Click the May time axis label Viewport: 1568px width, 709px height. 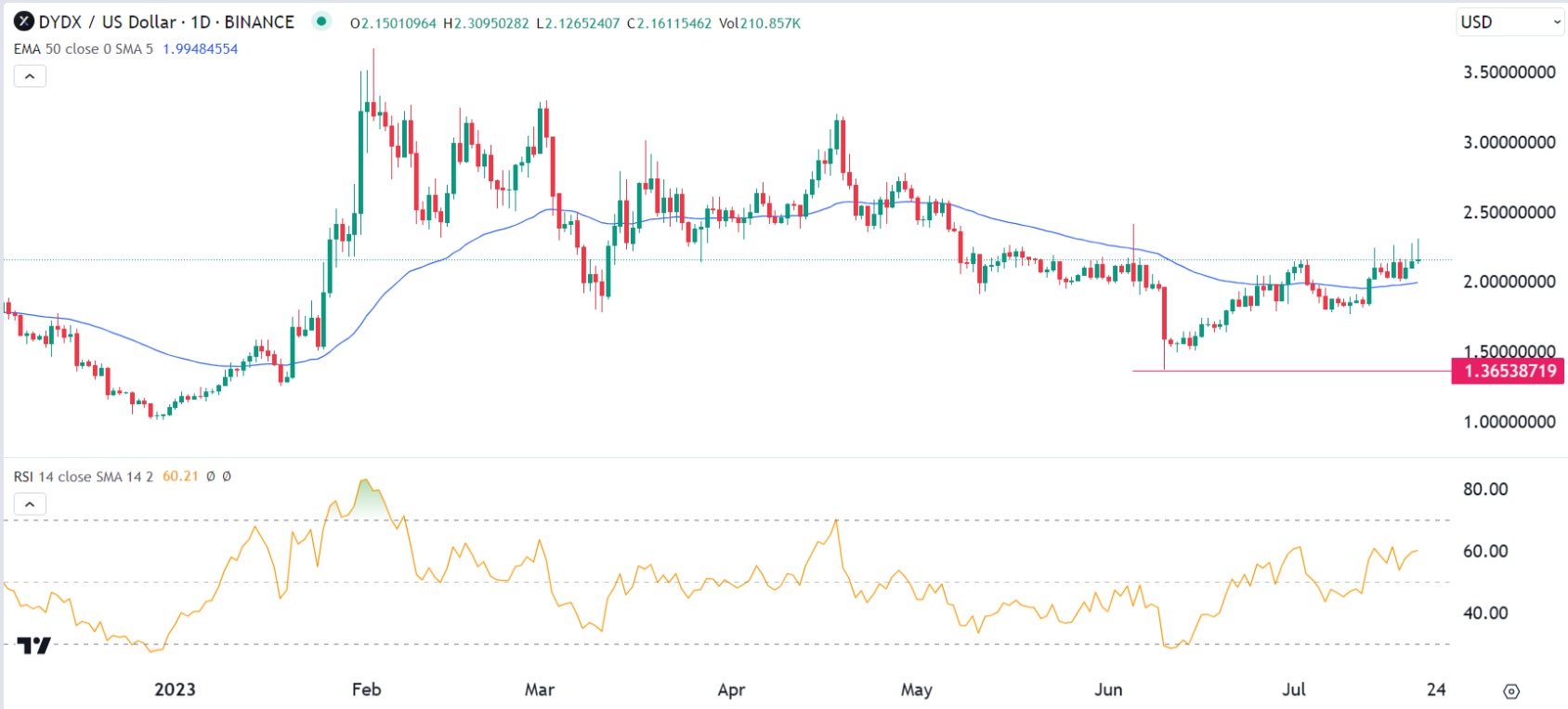click(x=917, y=689)
